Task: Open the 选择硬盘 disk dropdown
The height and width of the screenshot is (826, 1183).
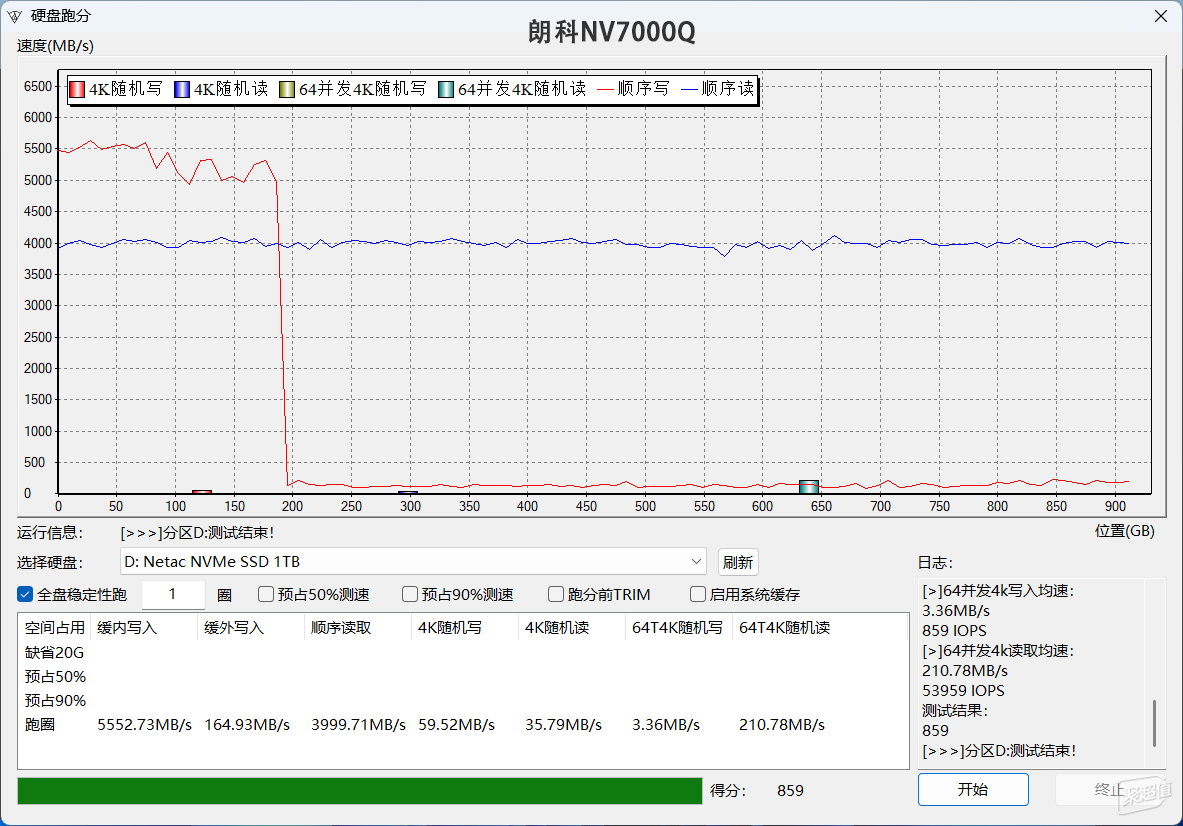Action: [413, 562]
